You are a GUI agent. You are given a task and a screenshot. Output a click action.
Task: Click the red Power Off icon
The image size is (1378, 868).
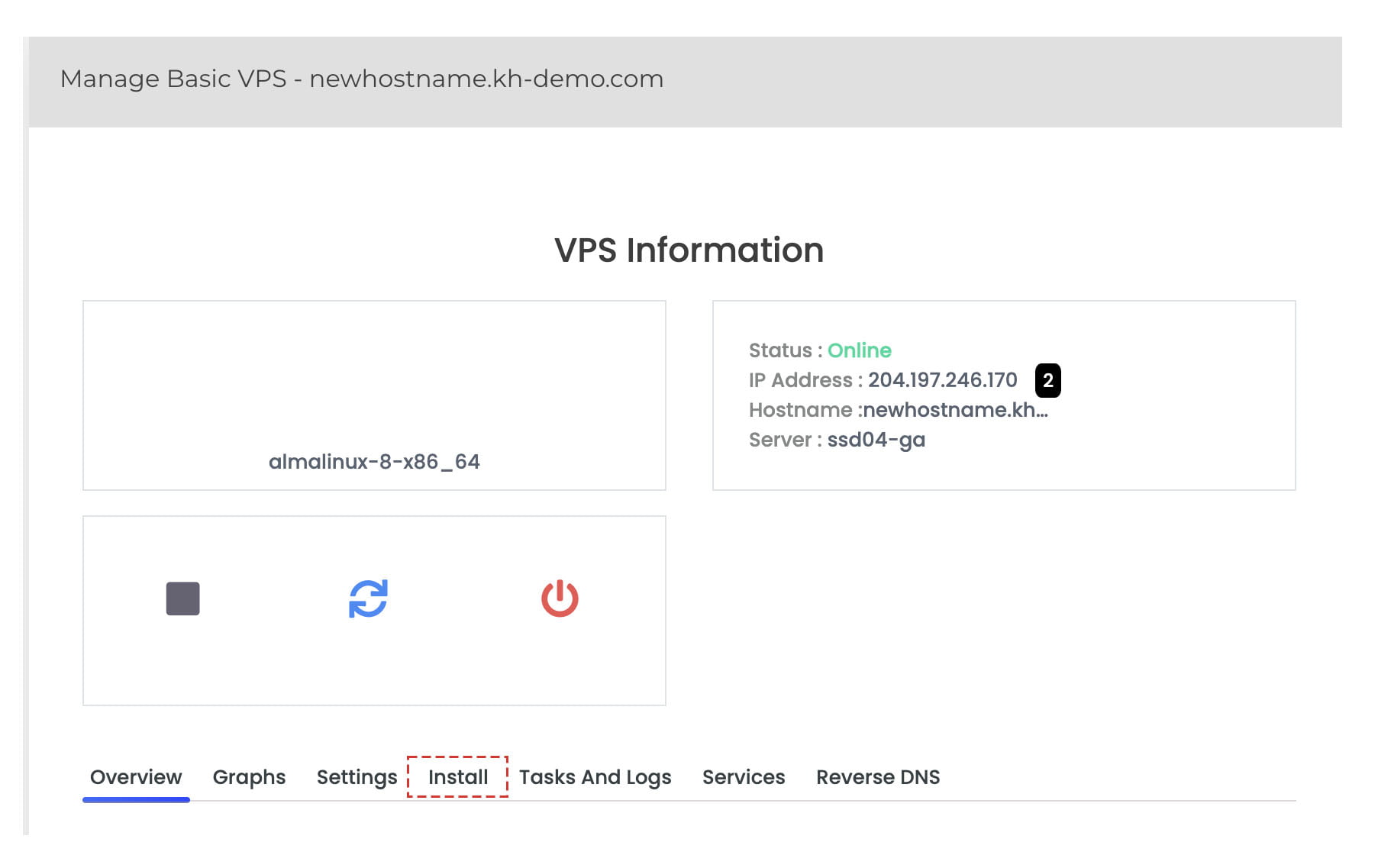pos(561,599)
